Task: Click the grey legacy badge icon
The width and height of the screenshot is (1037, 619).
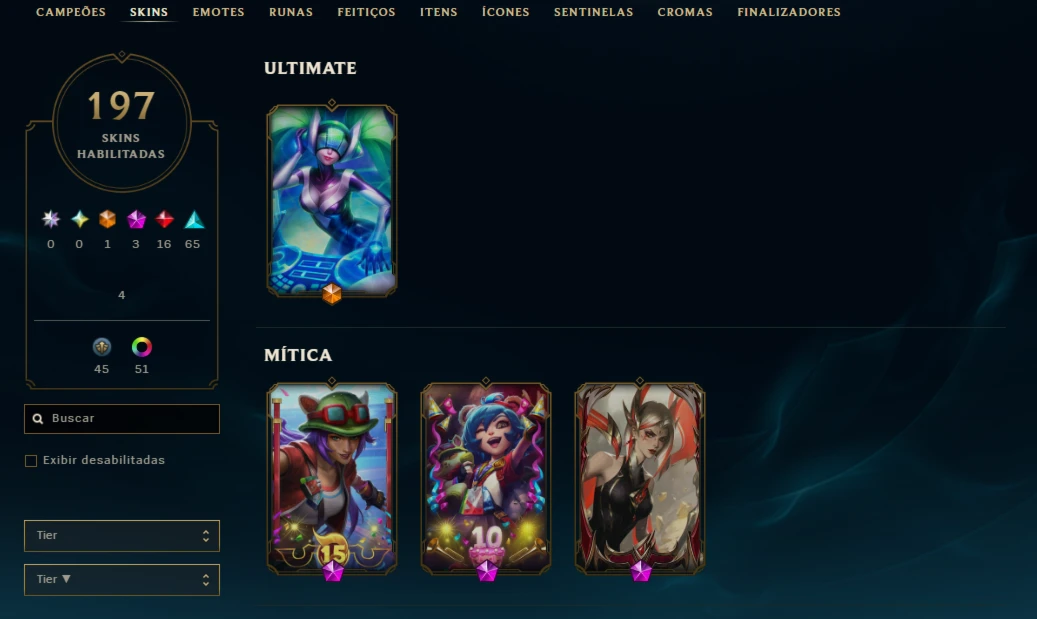Action: (x=101, y=347)
